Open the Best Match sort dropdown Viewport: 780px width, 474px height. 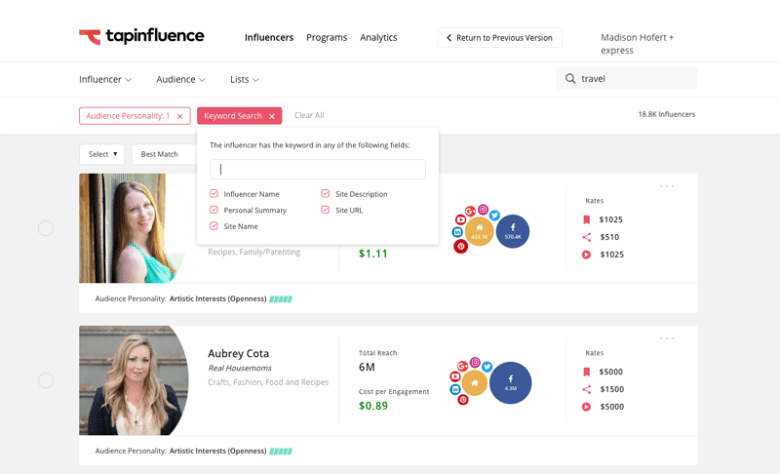point(164,154)
